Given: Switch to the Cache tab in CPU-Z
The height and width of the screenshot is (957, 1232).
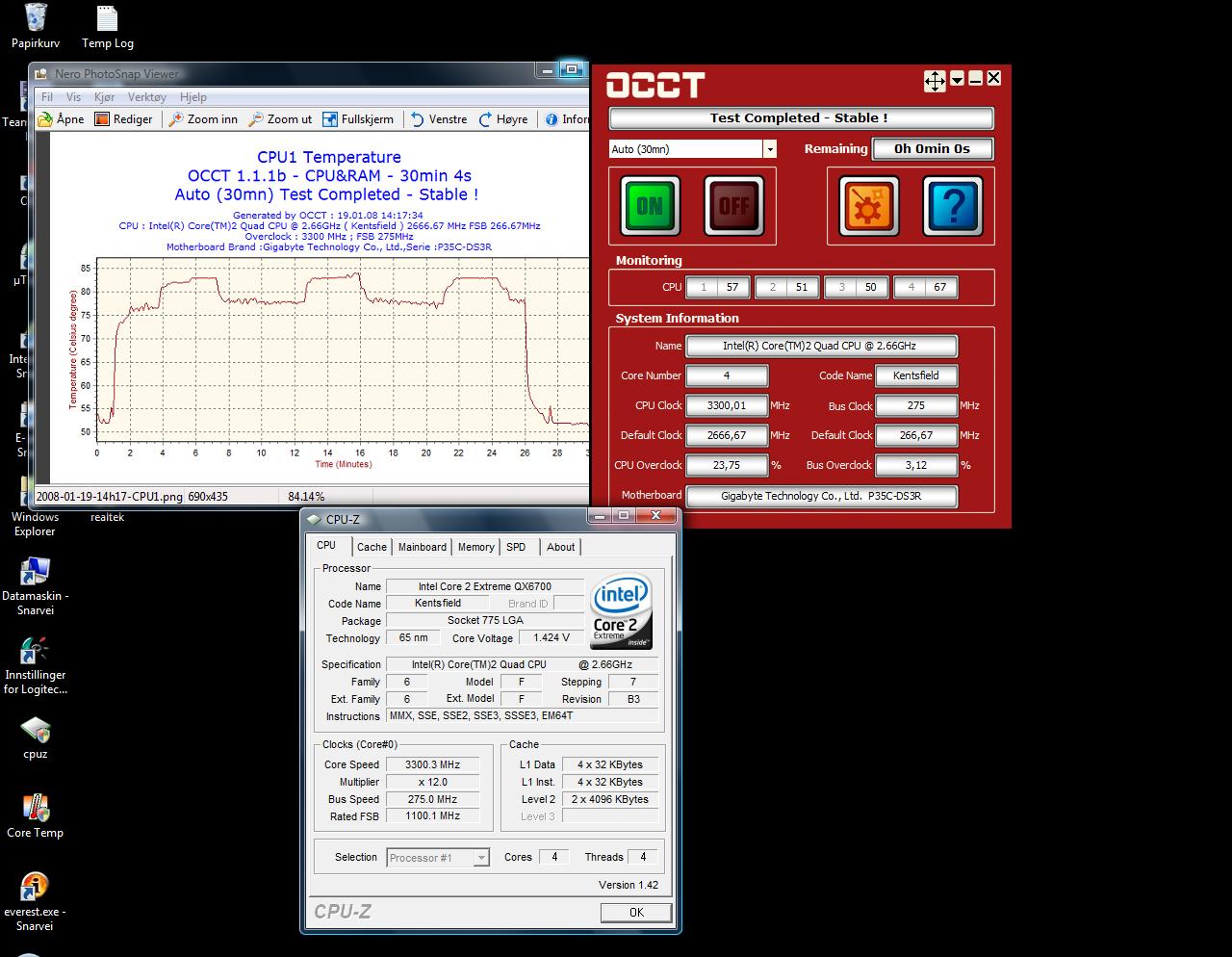Looking at the screenshot, I should tap(372, 547).
